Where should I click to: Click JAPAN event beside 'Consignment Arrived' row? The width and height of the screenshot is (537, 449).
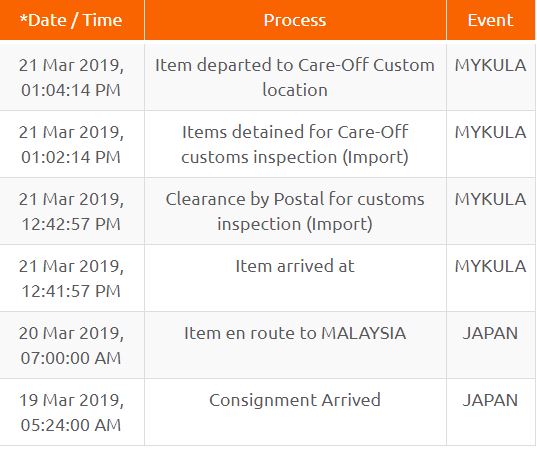click(x=490, y=400)
